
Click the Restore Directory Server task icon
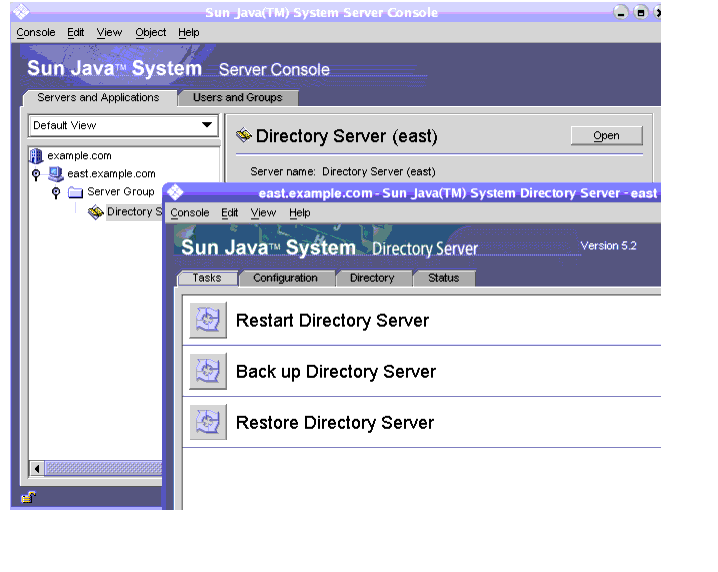tap(208, 422)
